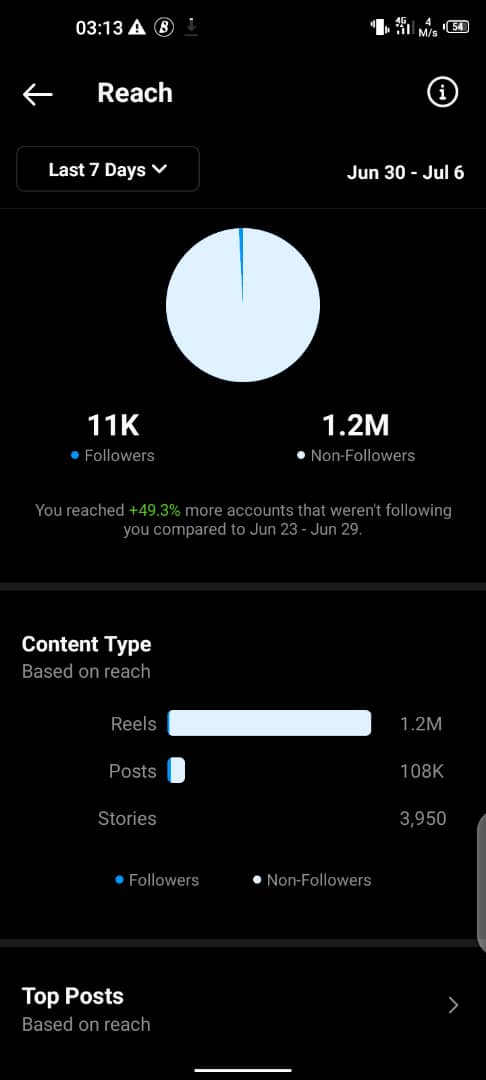Screen dimensions: 486x1080
Task: Tap the Stories reach row value 3,950
Action: click(x=423, y=818)
